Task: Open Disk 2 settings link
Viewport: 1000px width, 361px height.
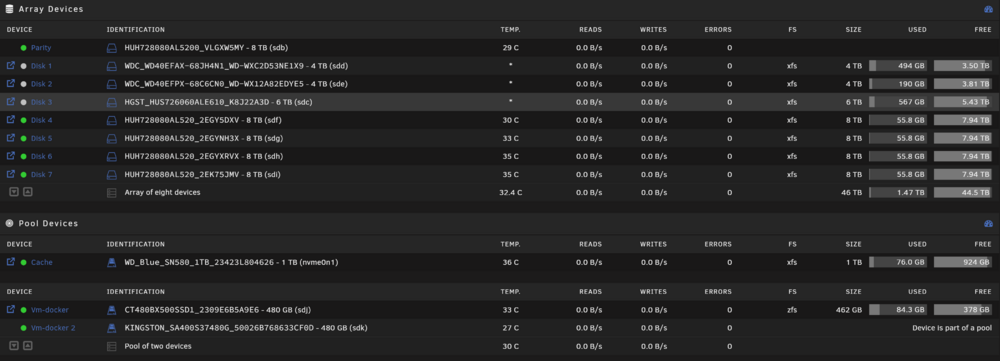Action: (41, 84)
